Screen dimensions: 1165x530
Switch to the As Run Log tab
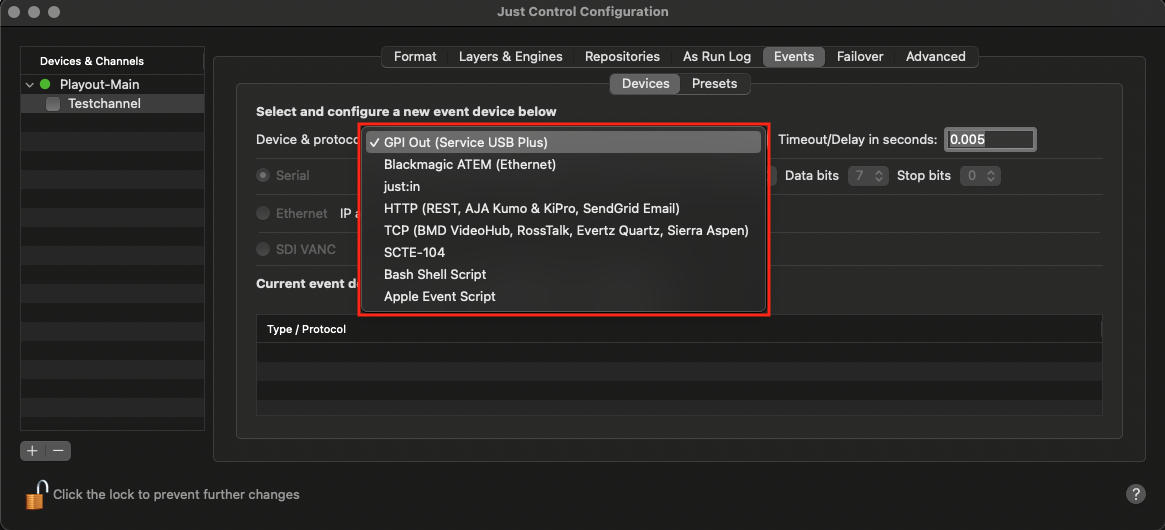pyautogui.click(x=717, y=56)
